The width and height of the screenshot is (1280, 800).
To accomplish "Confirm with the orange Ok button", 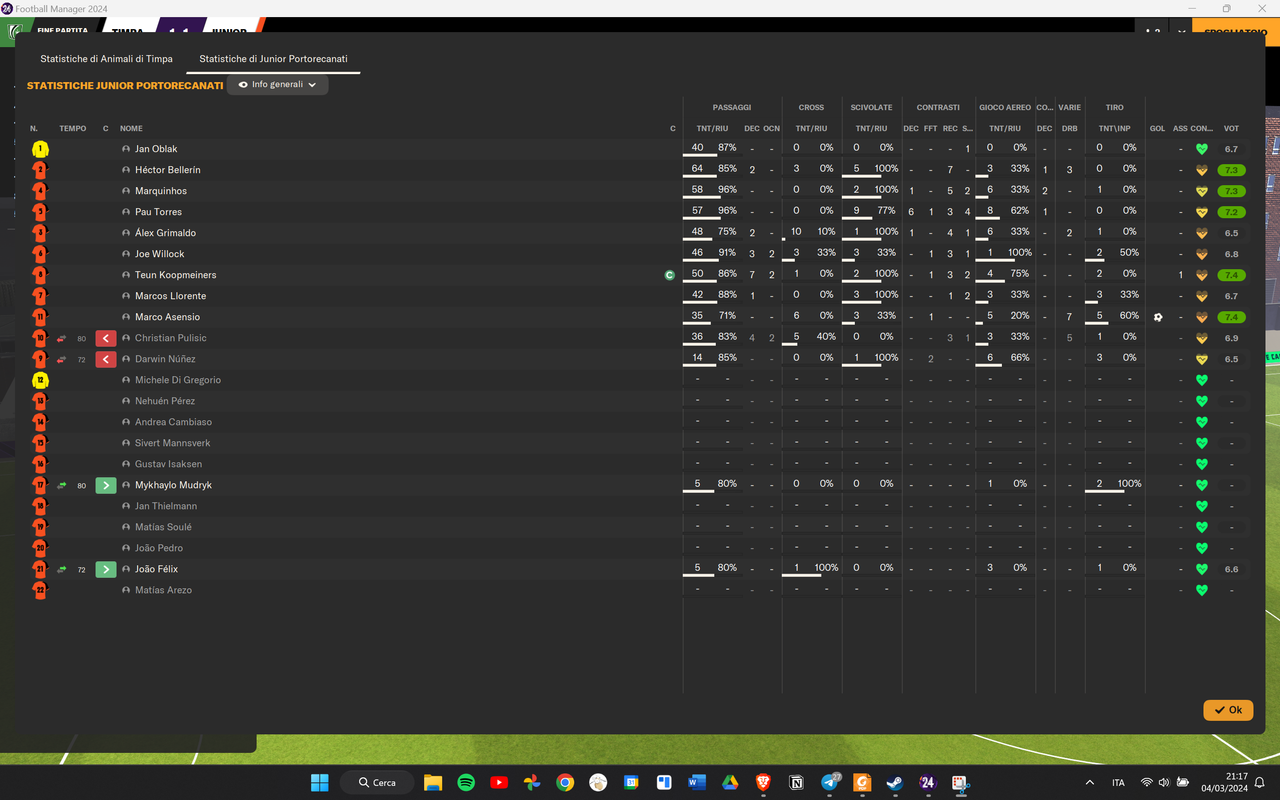I will (x=1228, y=710).
